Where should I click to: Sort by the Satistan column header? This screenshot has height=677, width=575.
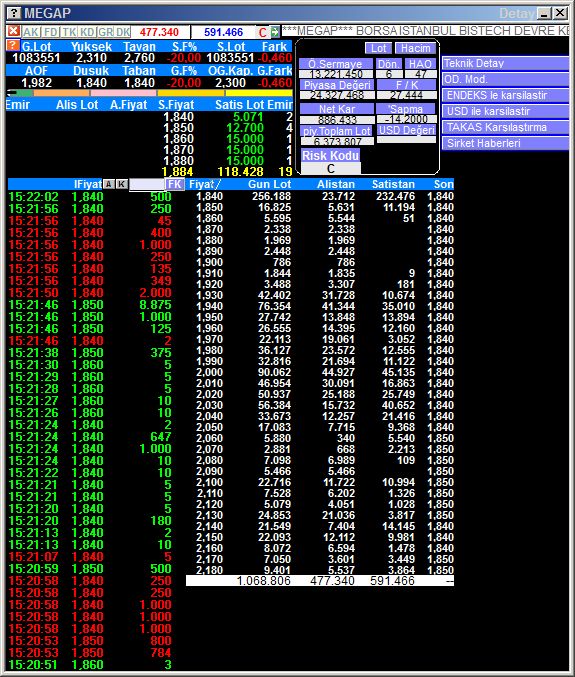click(x=393, y=184)
